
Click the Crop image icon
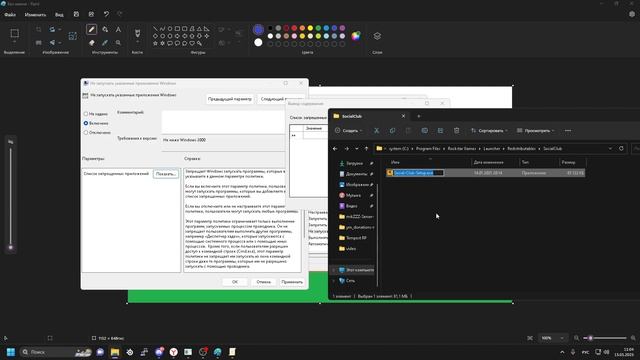[x=39, y=29]
